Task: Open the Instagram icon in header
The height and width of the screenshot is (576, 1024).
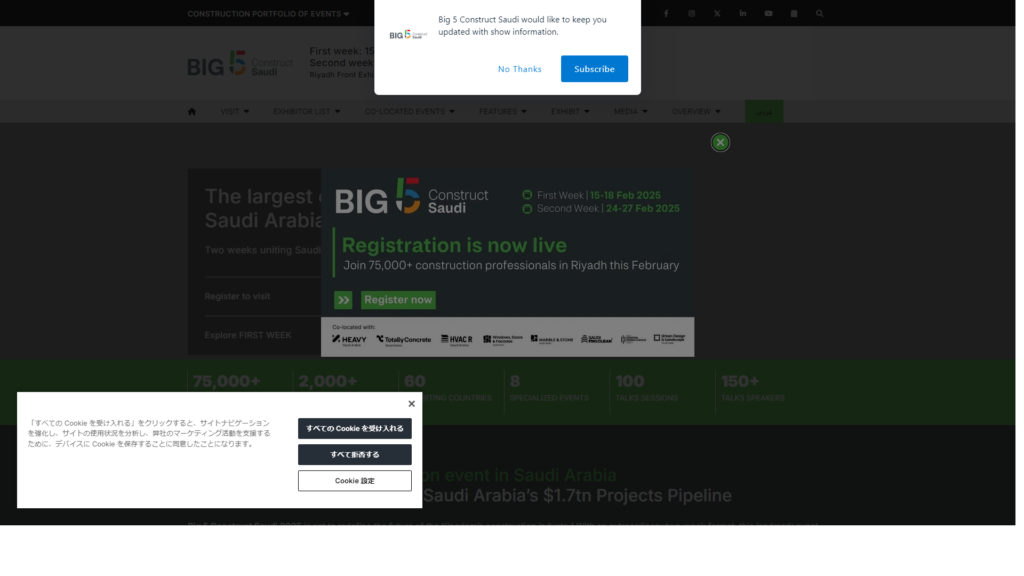Action: [x=691, y=13]
